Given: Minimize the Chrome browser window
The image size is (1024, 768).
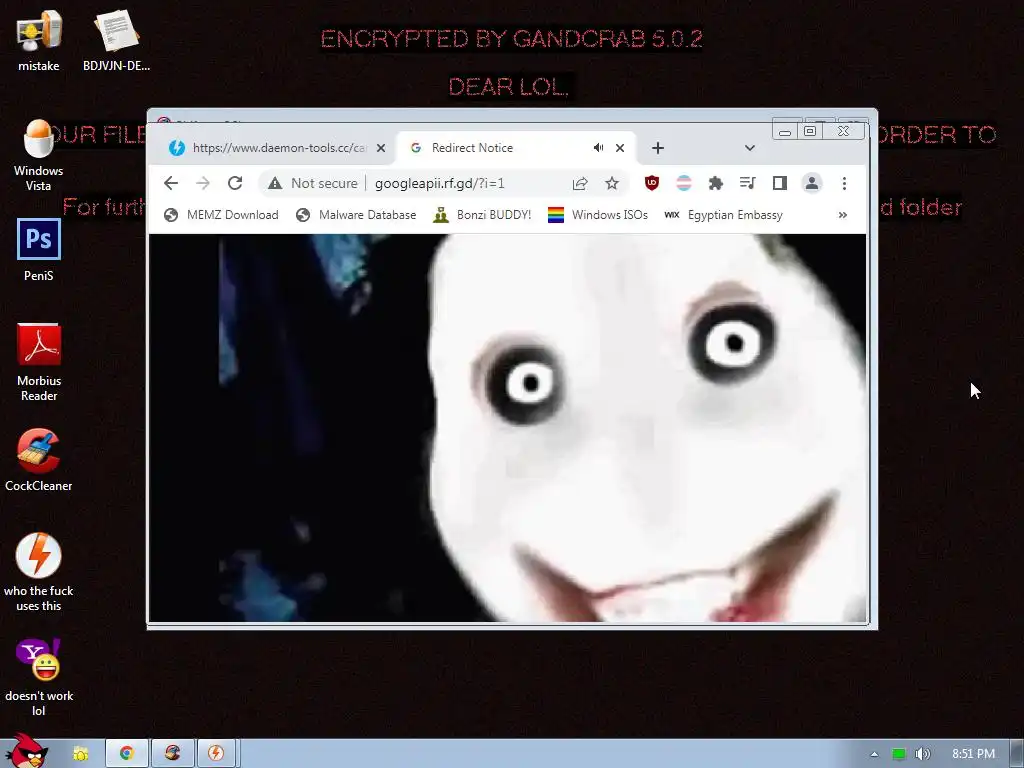Looking at the screenshot, I should pyautogui.click(x=785, y=132).
